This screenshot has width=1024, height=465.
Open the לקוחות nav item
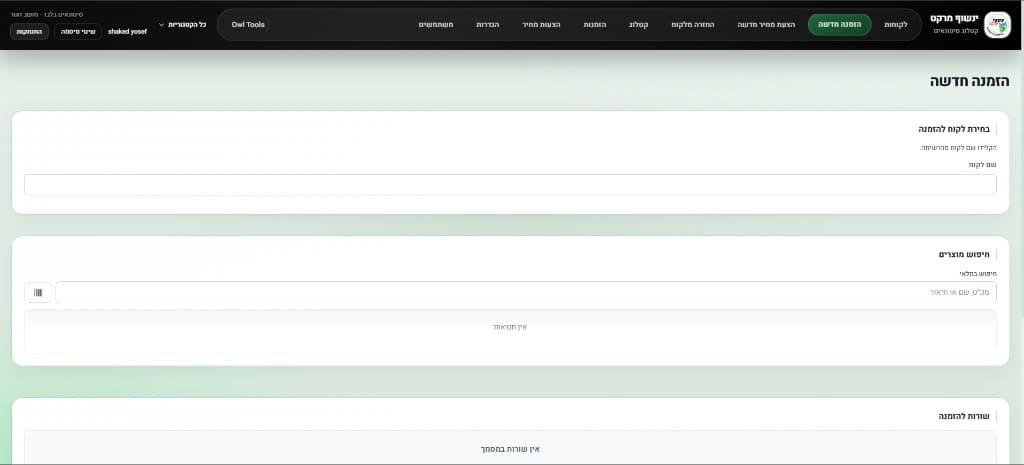(895, 25)
